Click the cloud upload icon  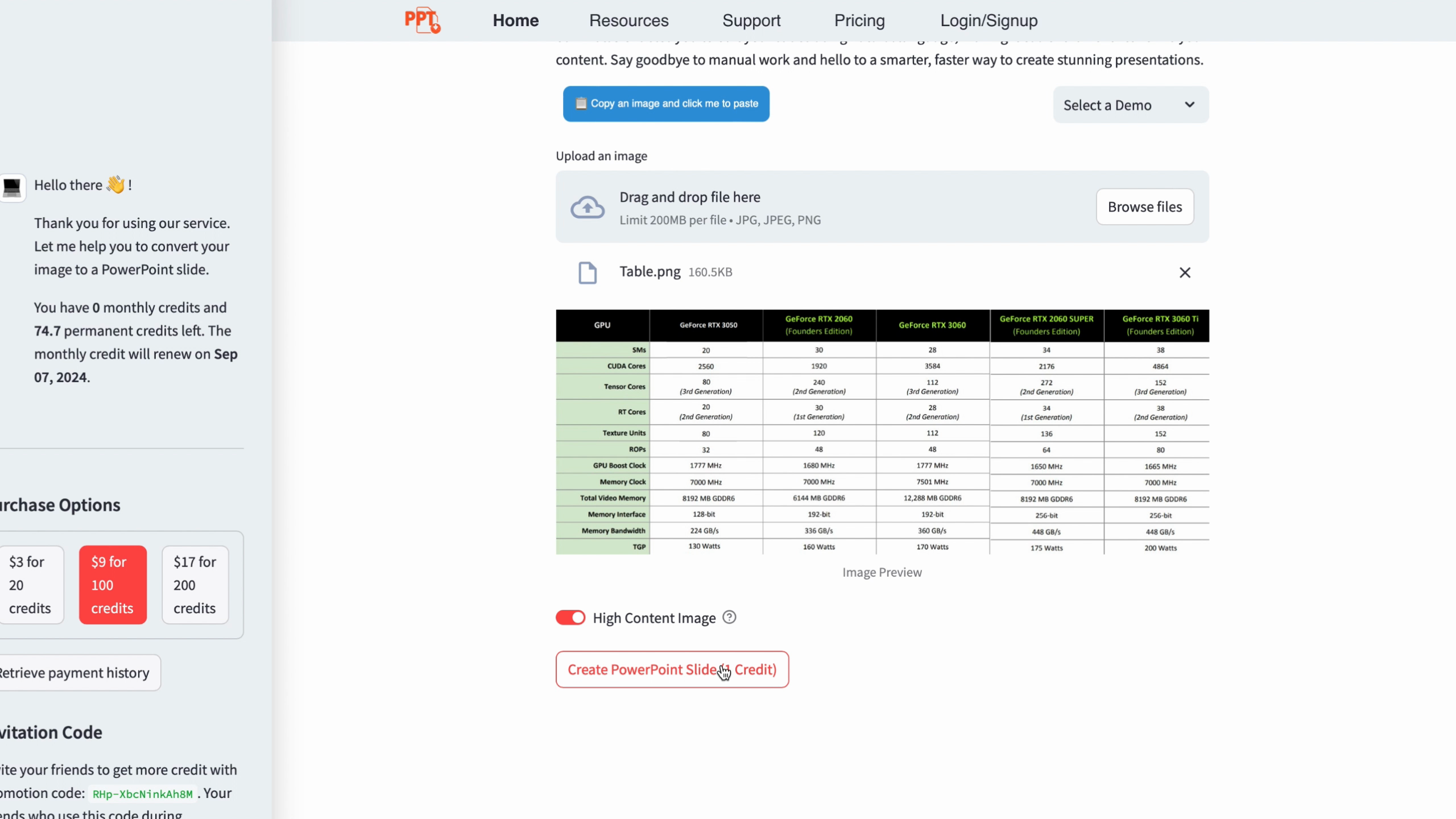[587, 207]
